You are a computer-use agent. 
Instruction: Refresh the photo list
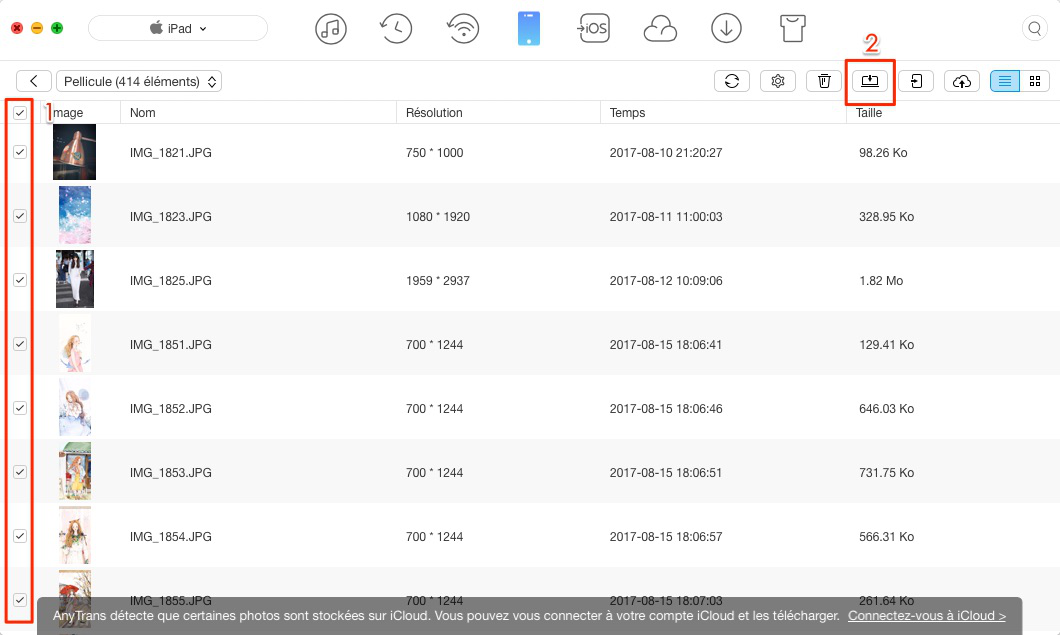point(731,81)
